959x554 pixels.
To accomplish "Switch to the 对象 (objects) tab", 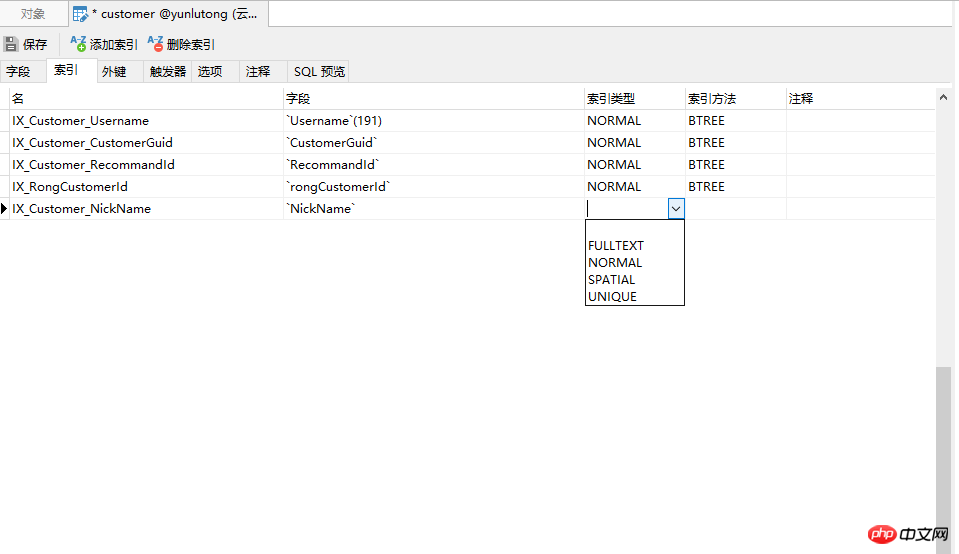I will [x=34, y=13].
